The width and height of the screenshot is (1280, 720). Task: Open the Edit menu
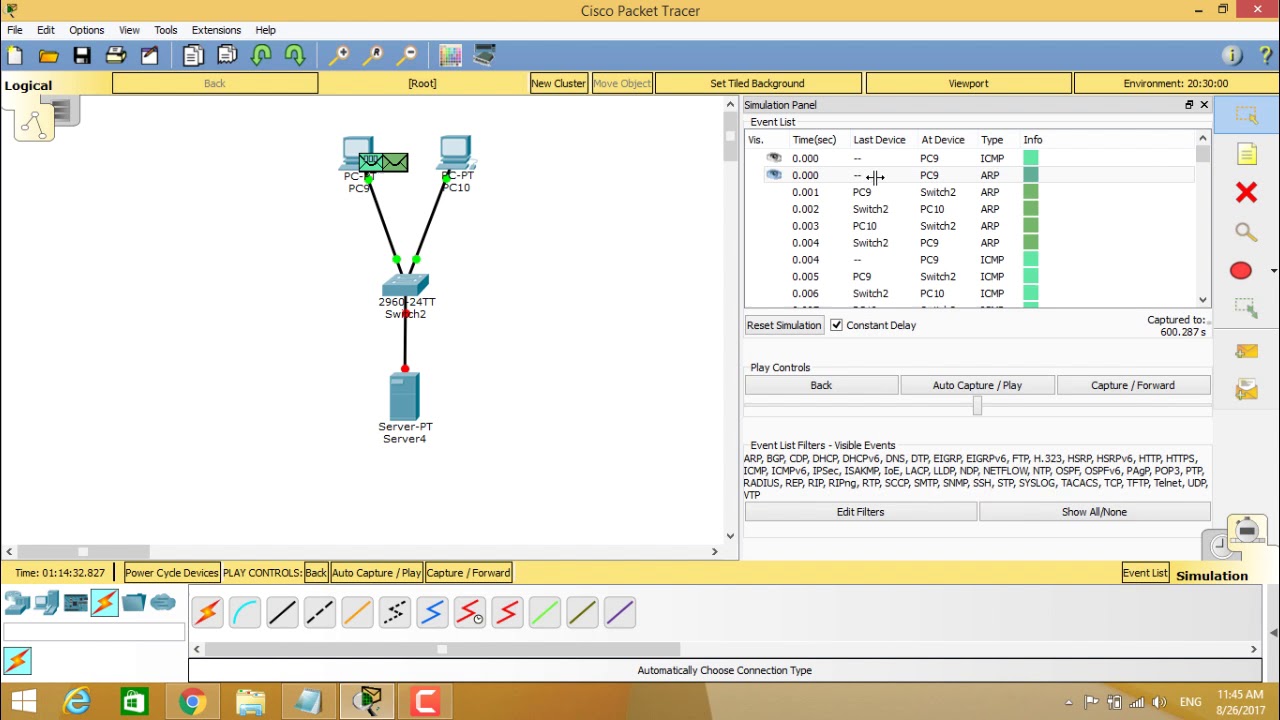click(46, 30)
